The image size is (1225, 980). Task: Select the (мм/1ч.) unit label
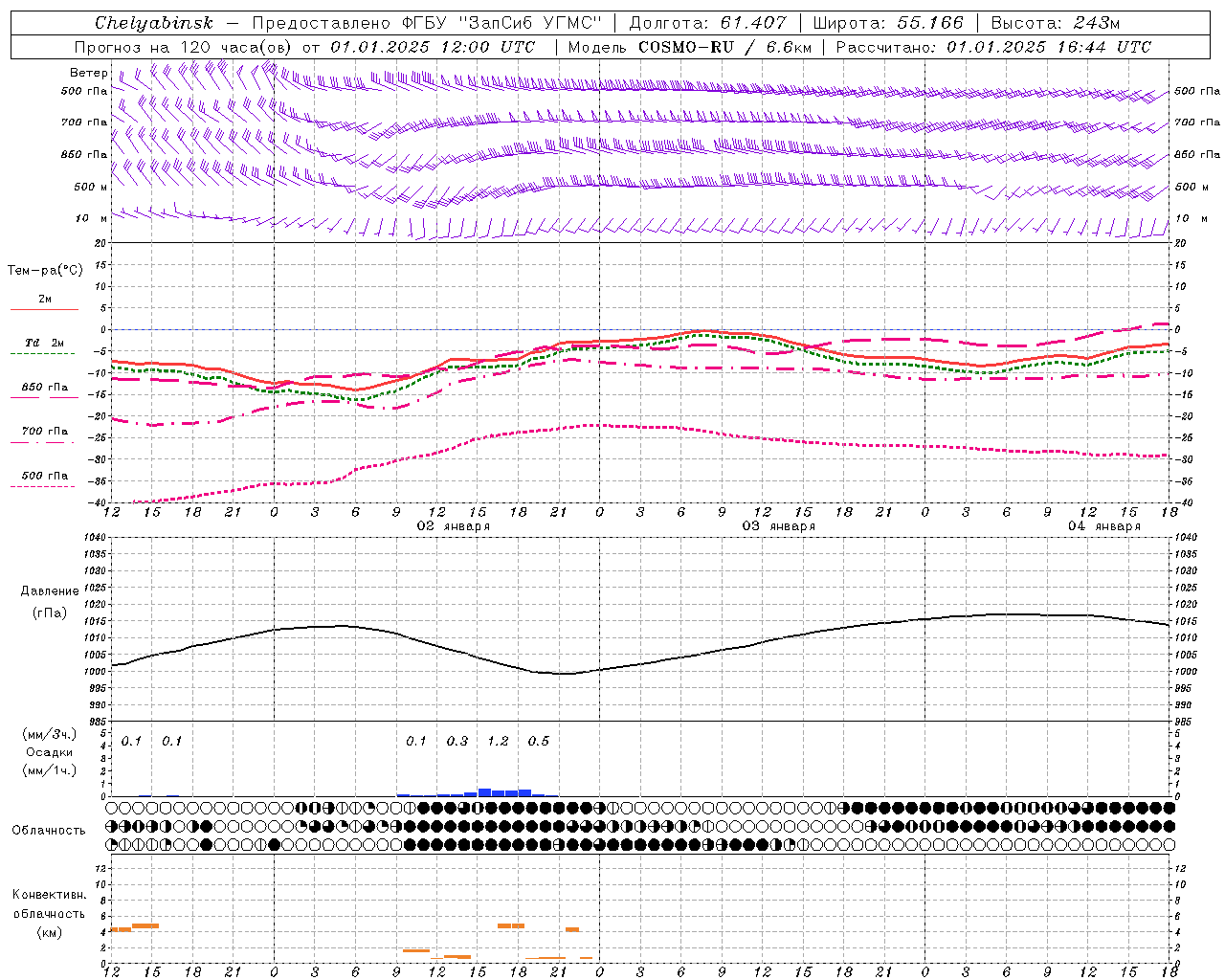50,770
